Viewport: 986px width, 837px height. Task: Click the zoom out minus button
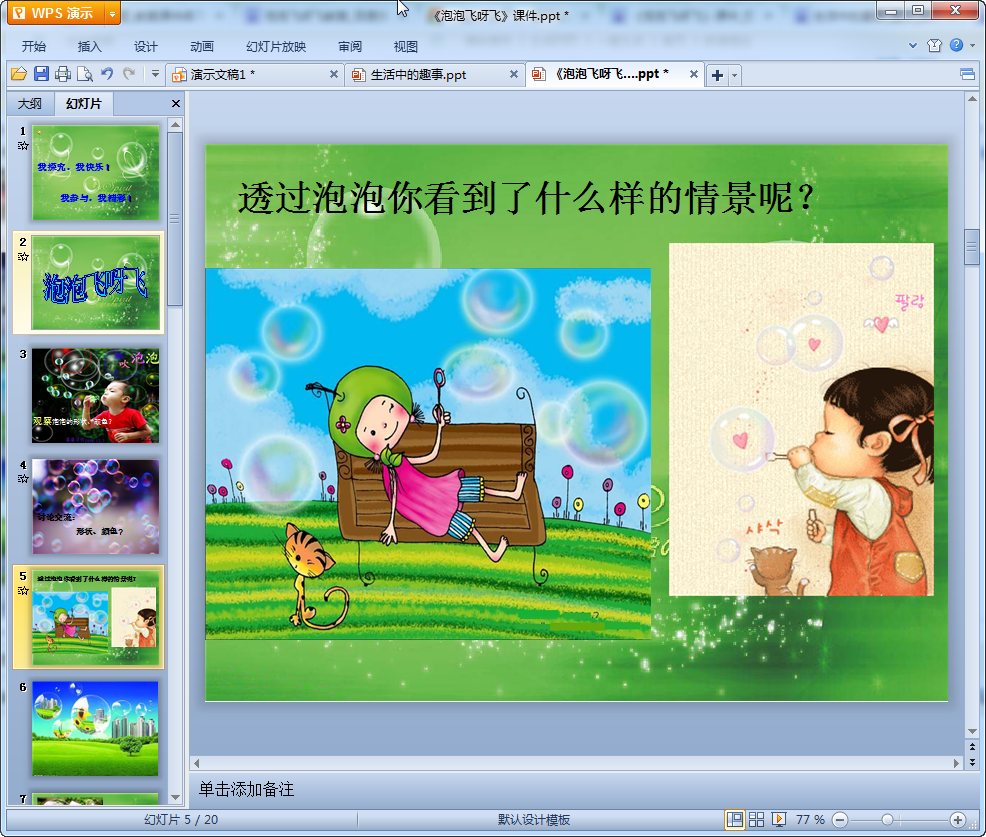click(839, 819)
